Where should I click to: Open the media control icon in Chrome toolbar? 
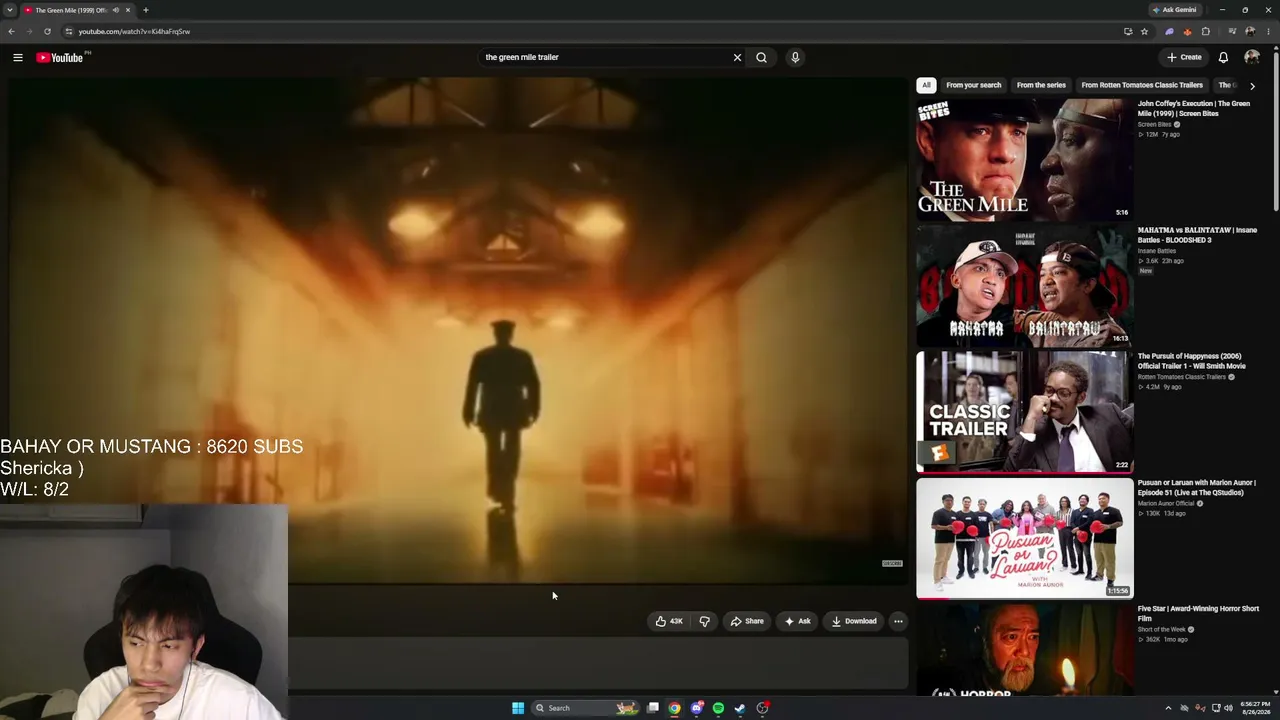[1232, 31]
